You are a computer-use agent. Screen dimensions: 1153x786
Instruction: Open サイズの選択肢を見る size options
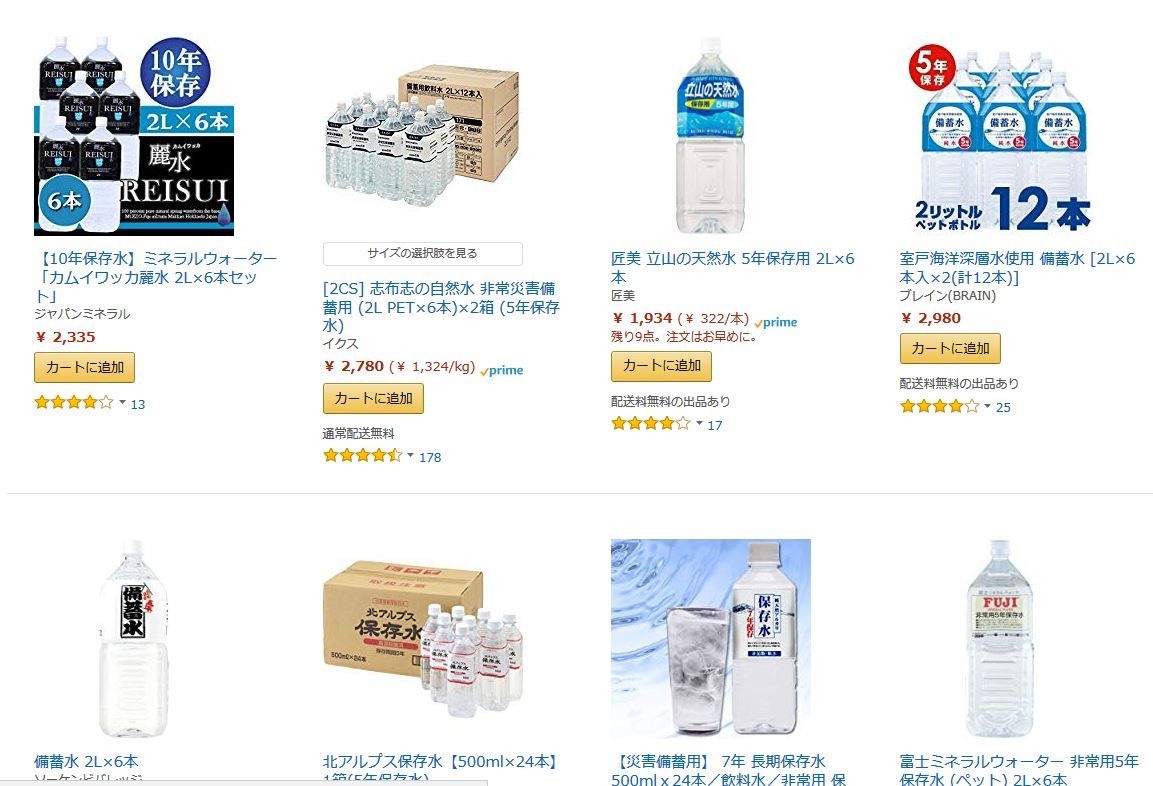point(423,254)
